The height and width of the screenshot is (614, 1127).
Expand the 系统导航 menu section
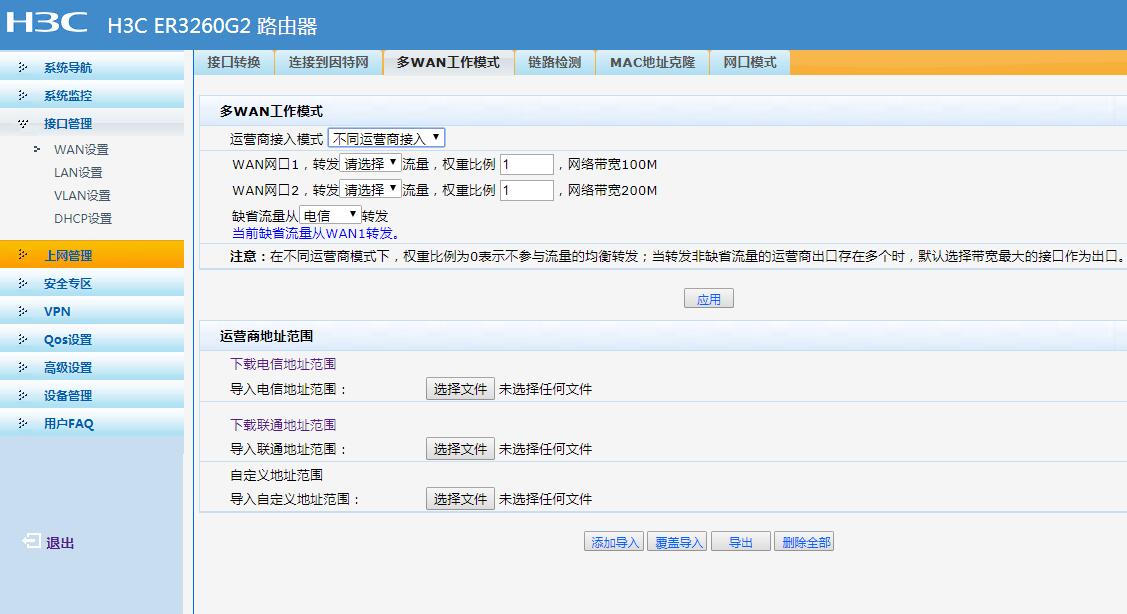pyautogui.click(x=92, y=67)
